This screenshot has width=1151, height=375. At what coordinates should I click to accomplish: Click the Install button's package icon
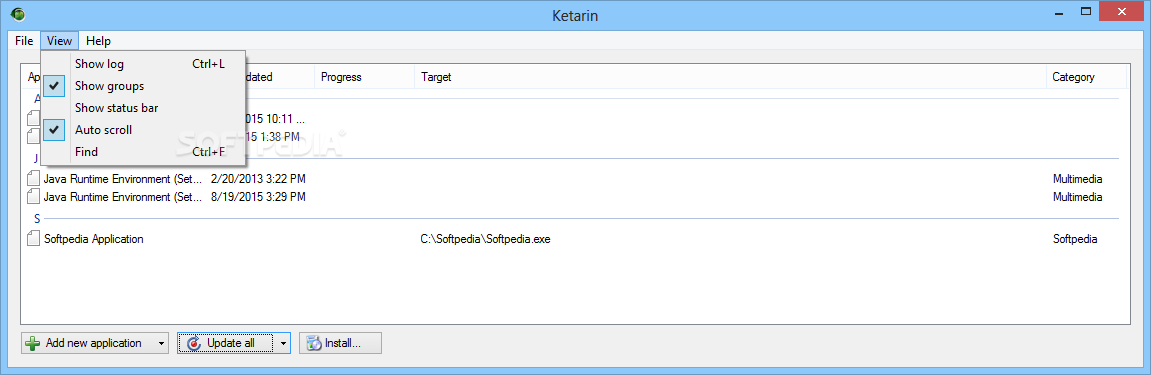pos(314,343)
